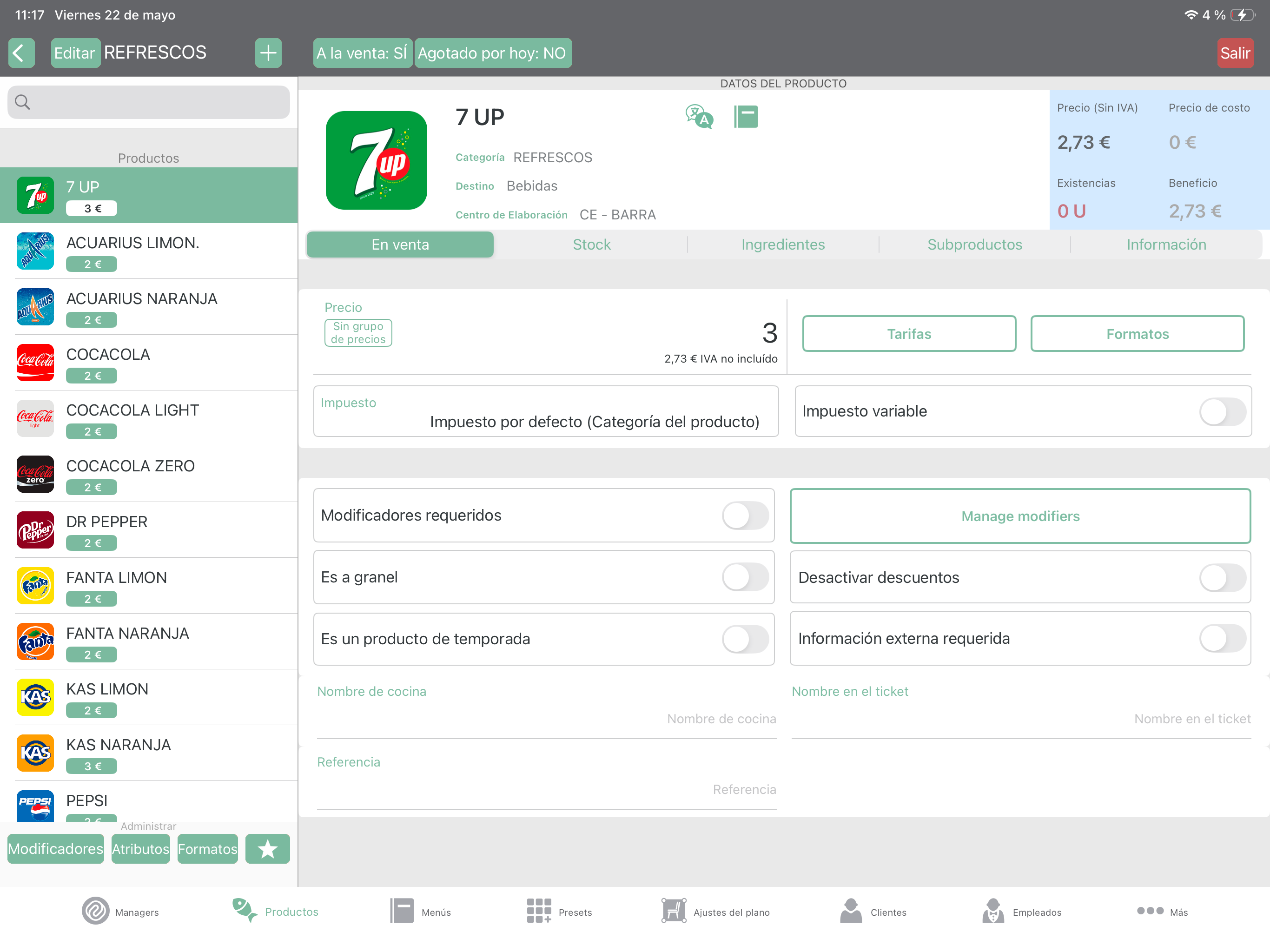The width and height of the screenshot is (1270, 952).
Task: Open Presets in the bottom bar
Action: [559, 911]
